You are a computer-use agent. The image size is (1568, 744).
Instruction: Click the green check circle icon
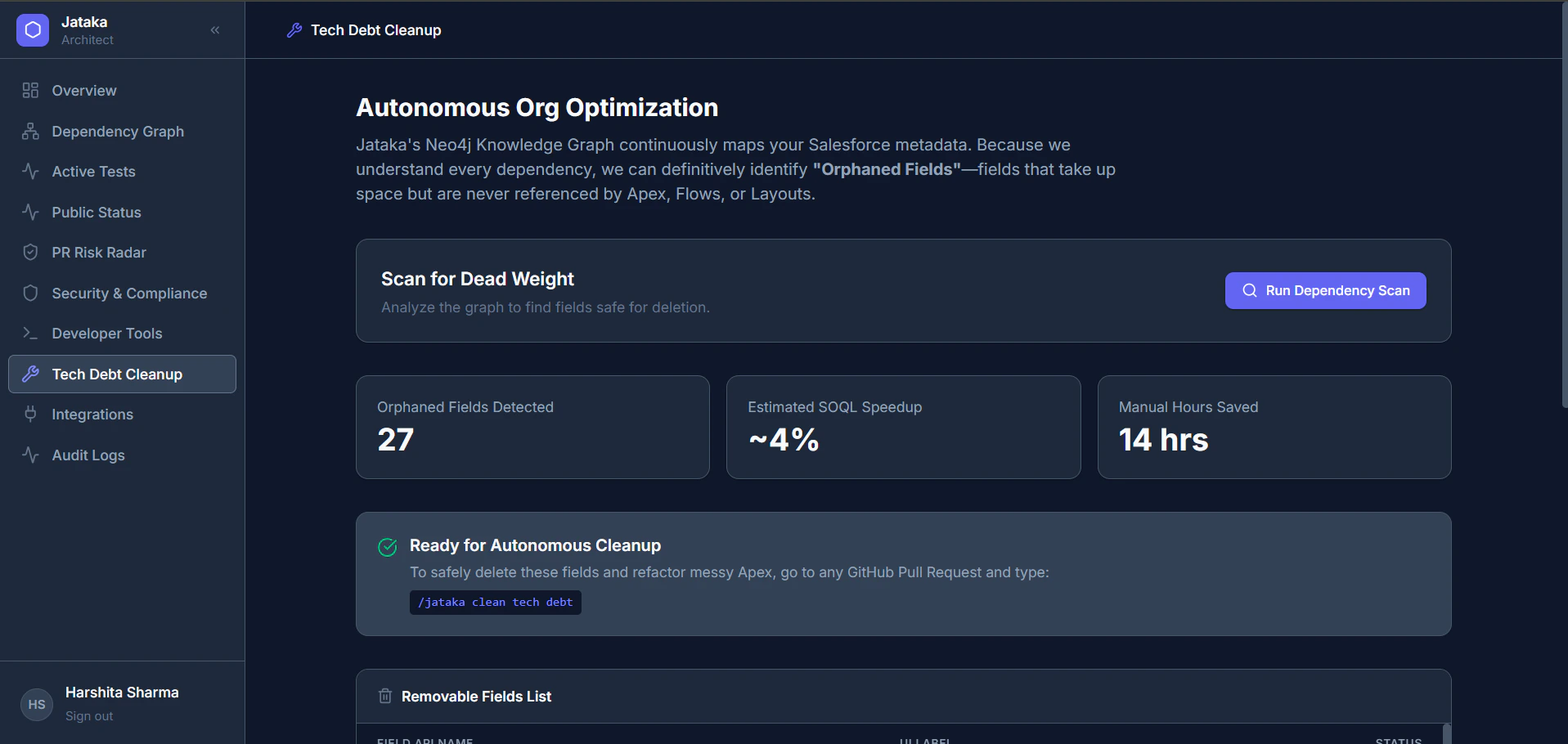(x=388, y=547)
